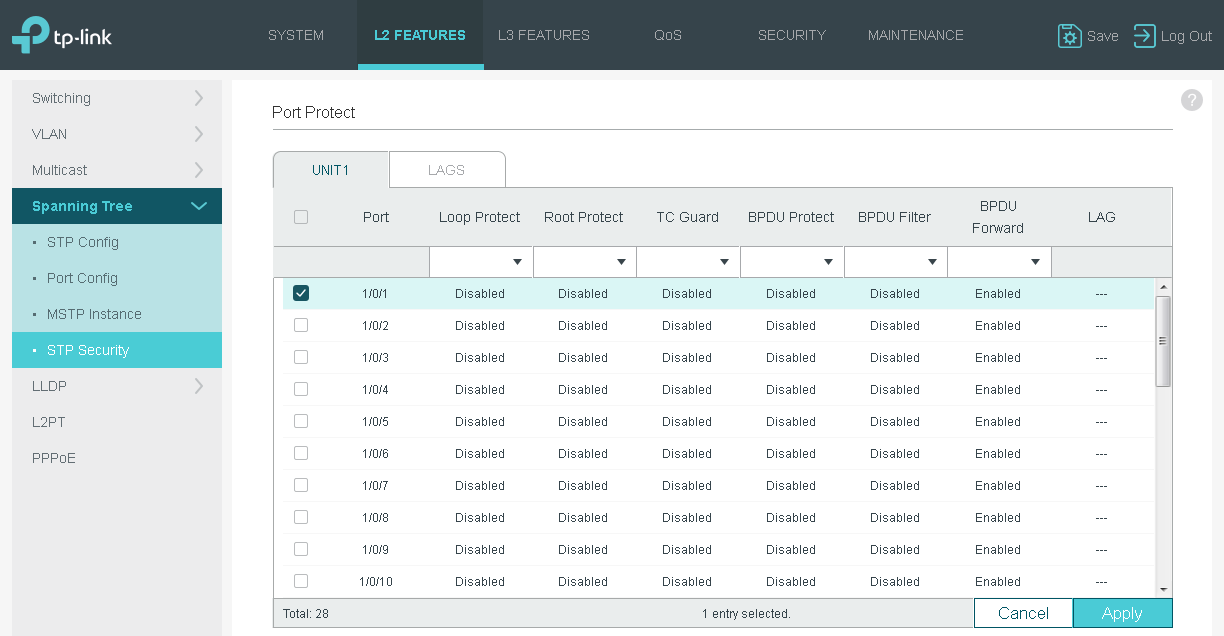Collapse the Spanning Tree sidebar menu

(117, 206)
